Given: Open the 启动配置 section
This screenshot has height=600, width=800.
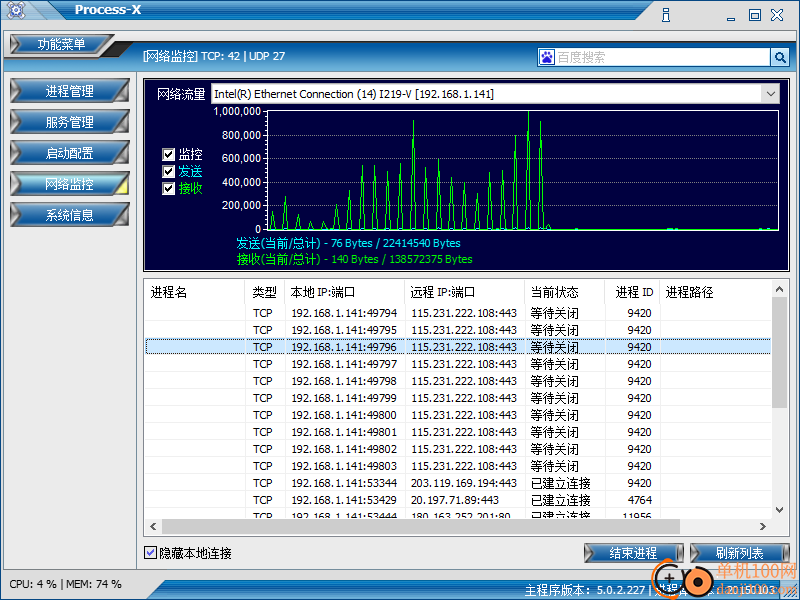Looking at the screenshot, I should pyautogui.click(x=69, y=153).
